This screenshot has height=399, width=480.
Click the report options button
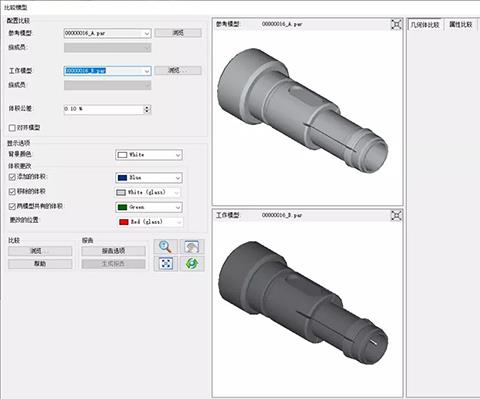pos(113,251)
